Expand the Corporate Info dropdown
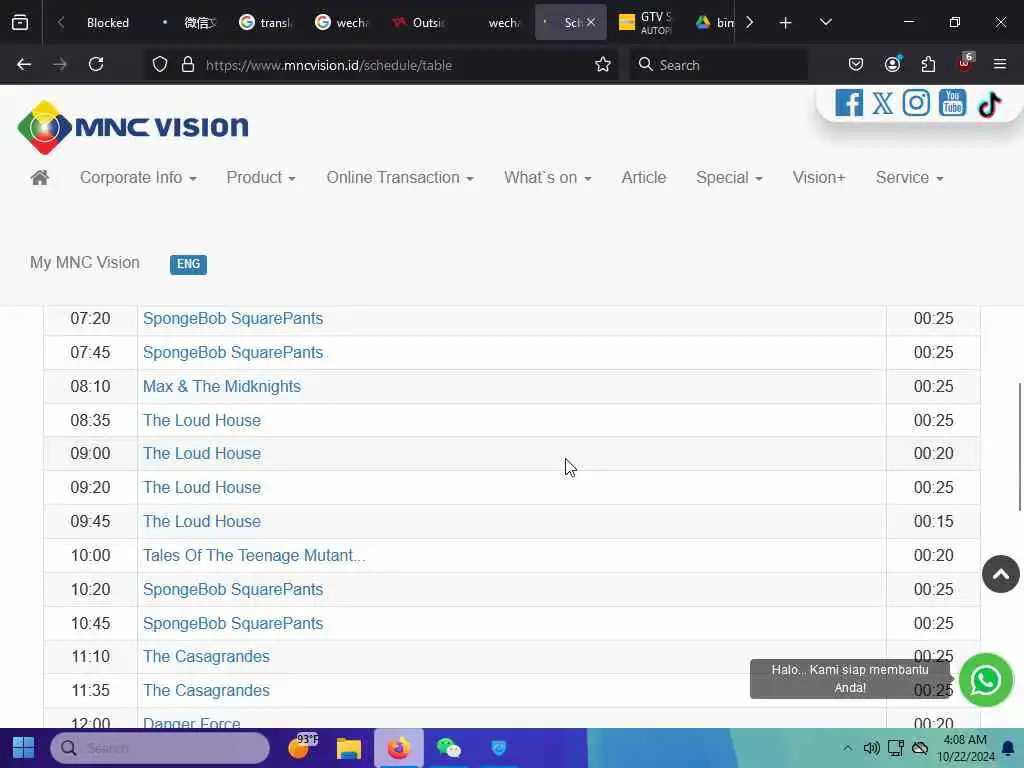The image size is (1024, 768). (x=138, y=178)
